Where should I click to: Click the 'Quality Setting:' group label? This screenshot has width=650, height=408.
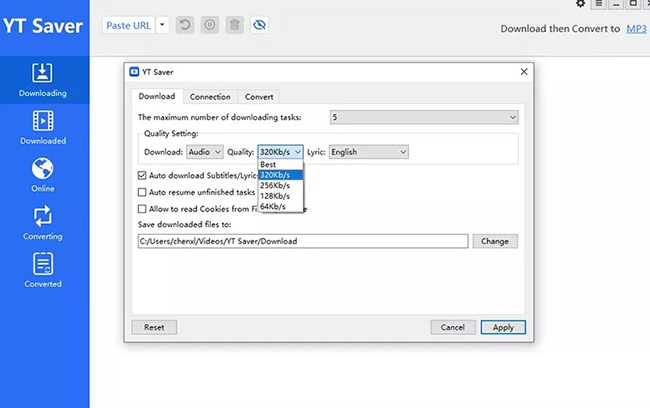pyautogui.click(x=171, y=134)
